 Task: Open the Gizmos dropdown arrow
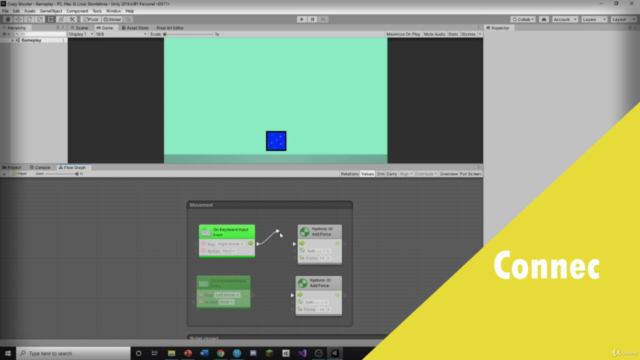480,34
